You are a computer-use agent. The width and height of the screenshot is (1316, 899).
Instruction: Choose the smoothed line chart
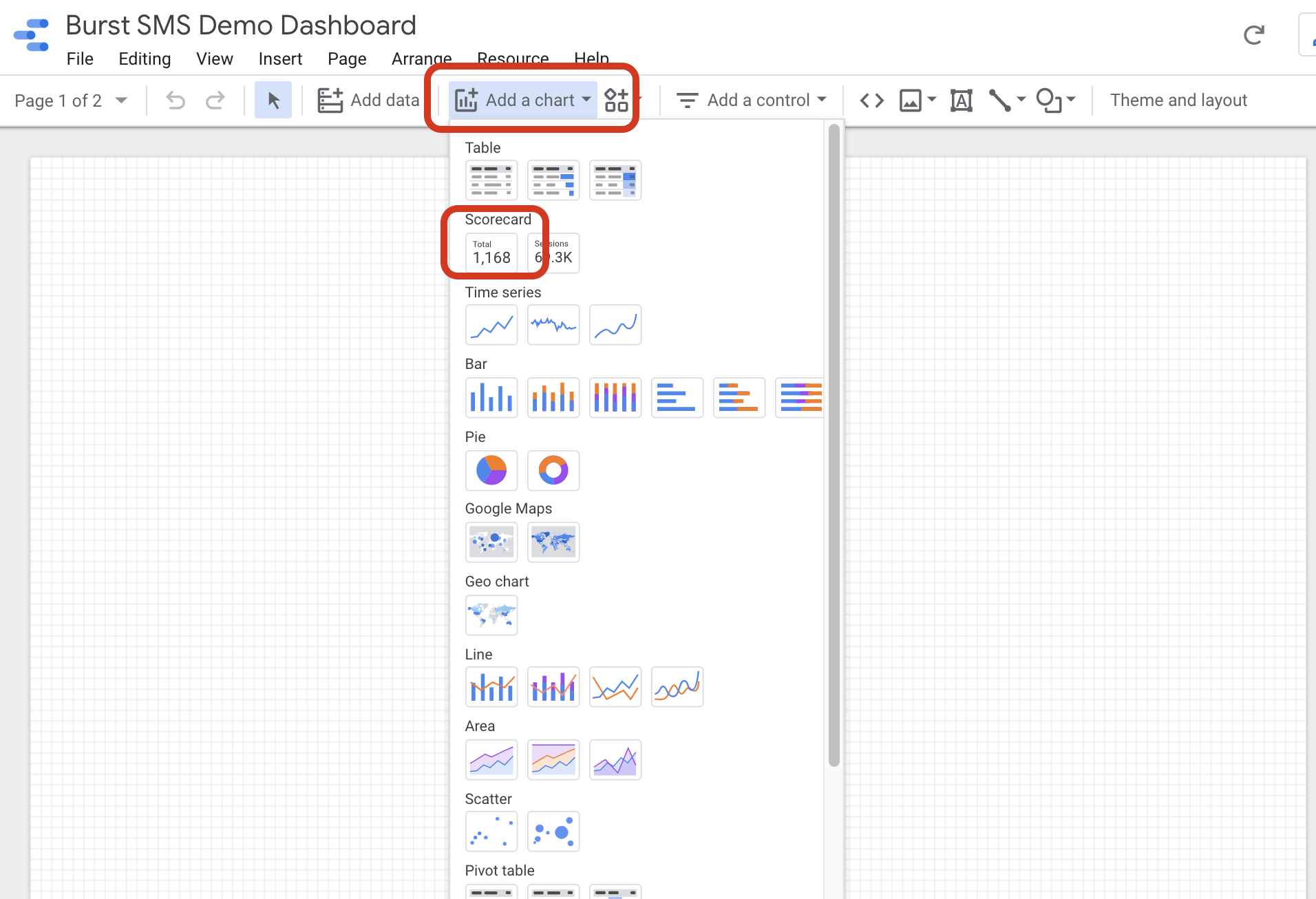677,687
